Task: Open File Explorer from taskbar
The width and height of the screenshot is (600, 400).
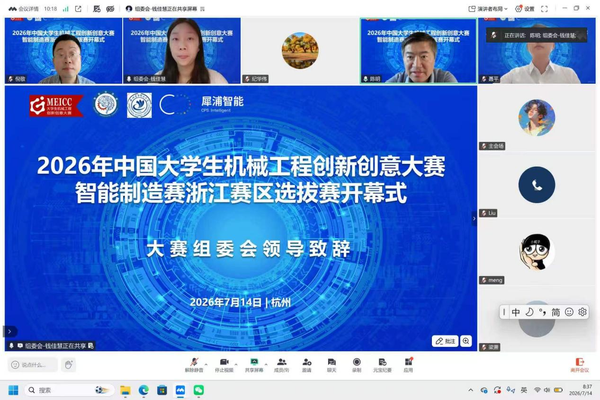Action: click(125, 390)
